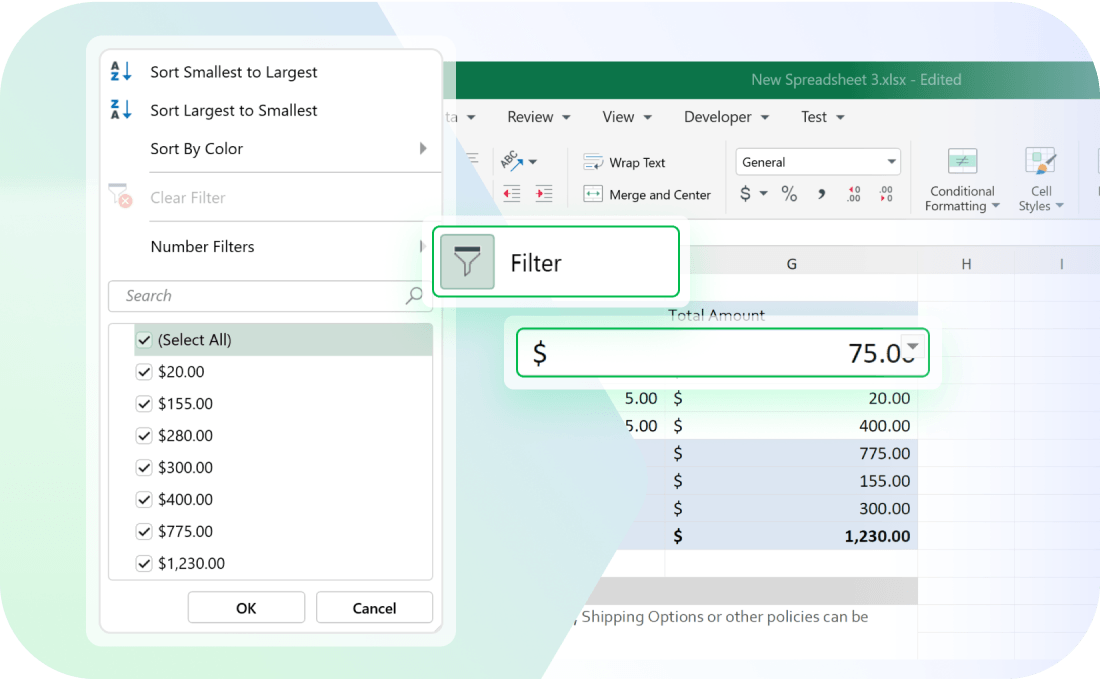Click the decrease indent icon
Viewport: 1100px width, 679px height.
pyautogui.click(x=512, y=194)
